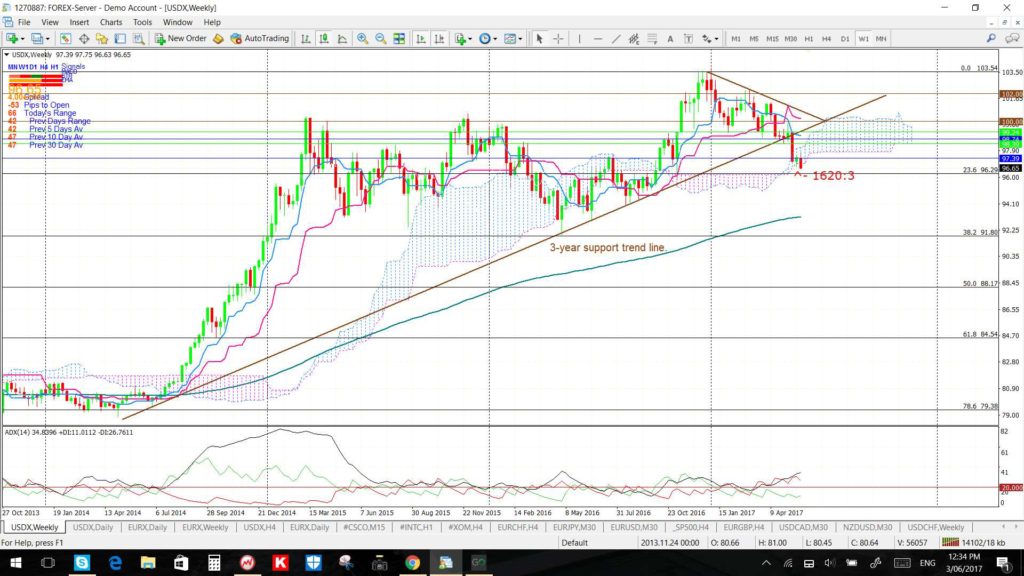
Task: Open the Charts menu
Action: pos(111,22)
